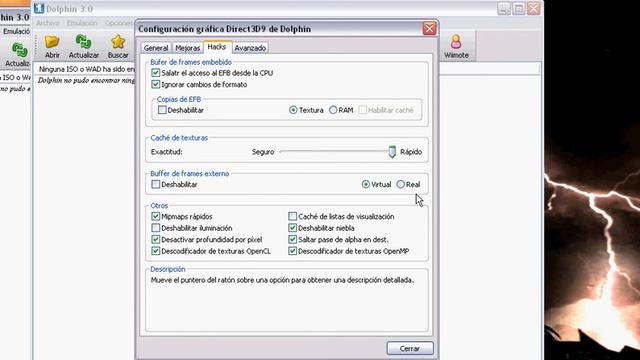Minimize the Dolphin 3.0 window
This screenshot has height=360, width=640.
tap(503, 8)
